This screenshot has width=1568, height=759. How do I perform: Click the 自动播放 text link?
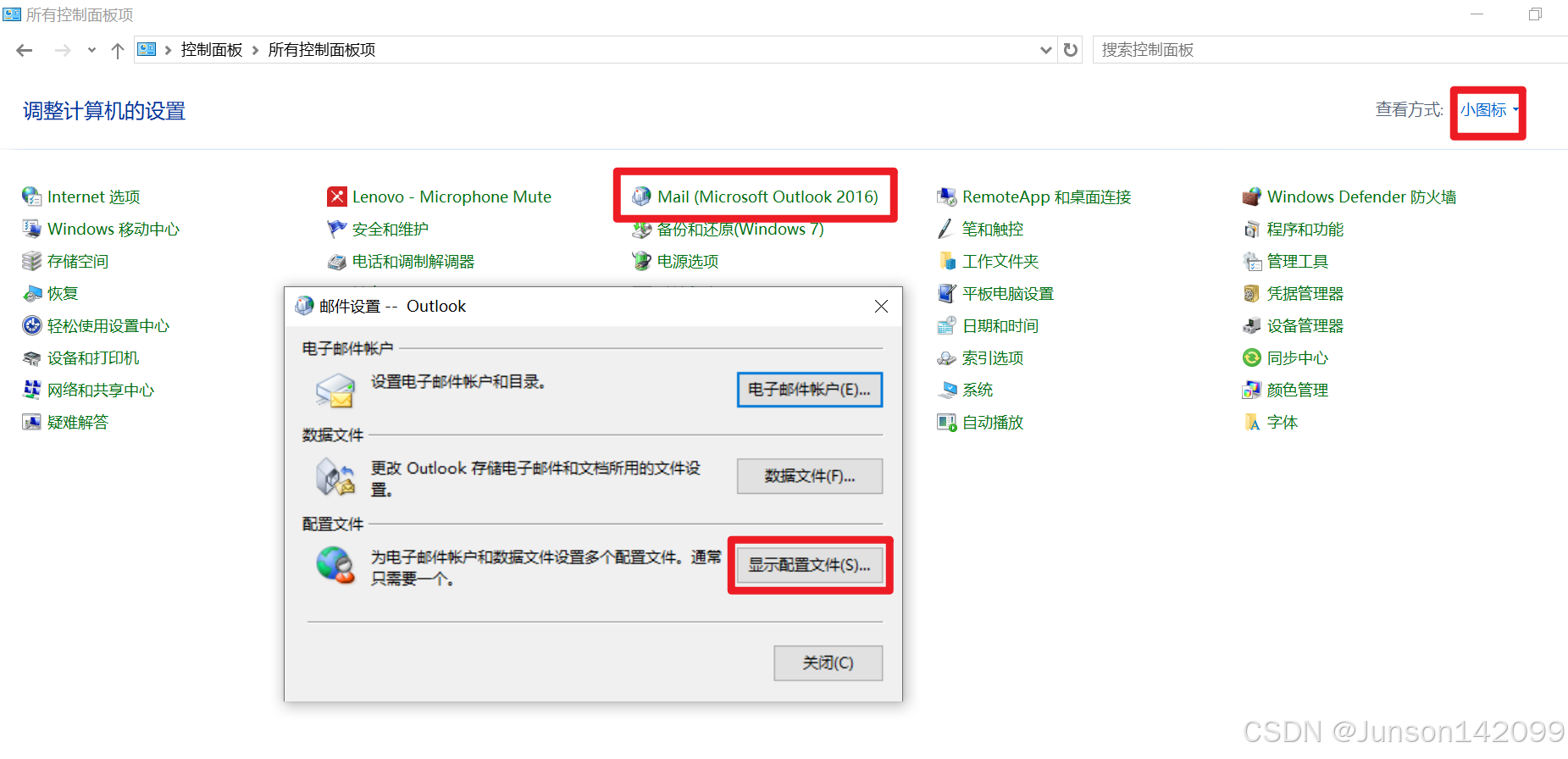tap(993, 422)
